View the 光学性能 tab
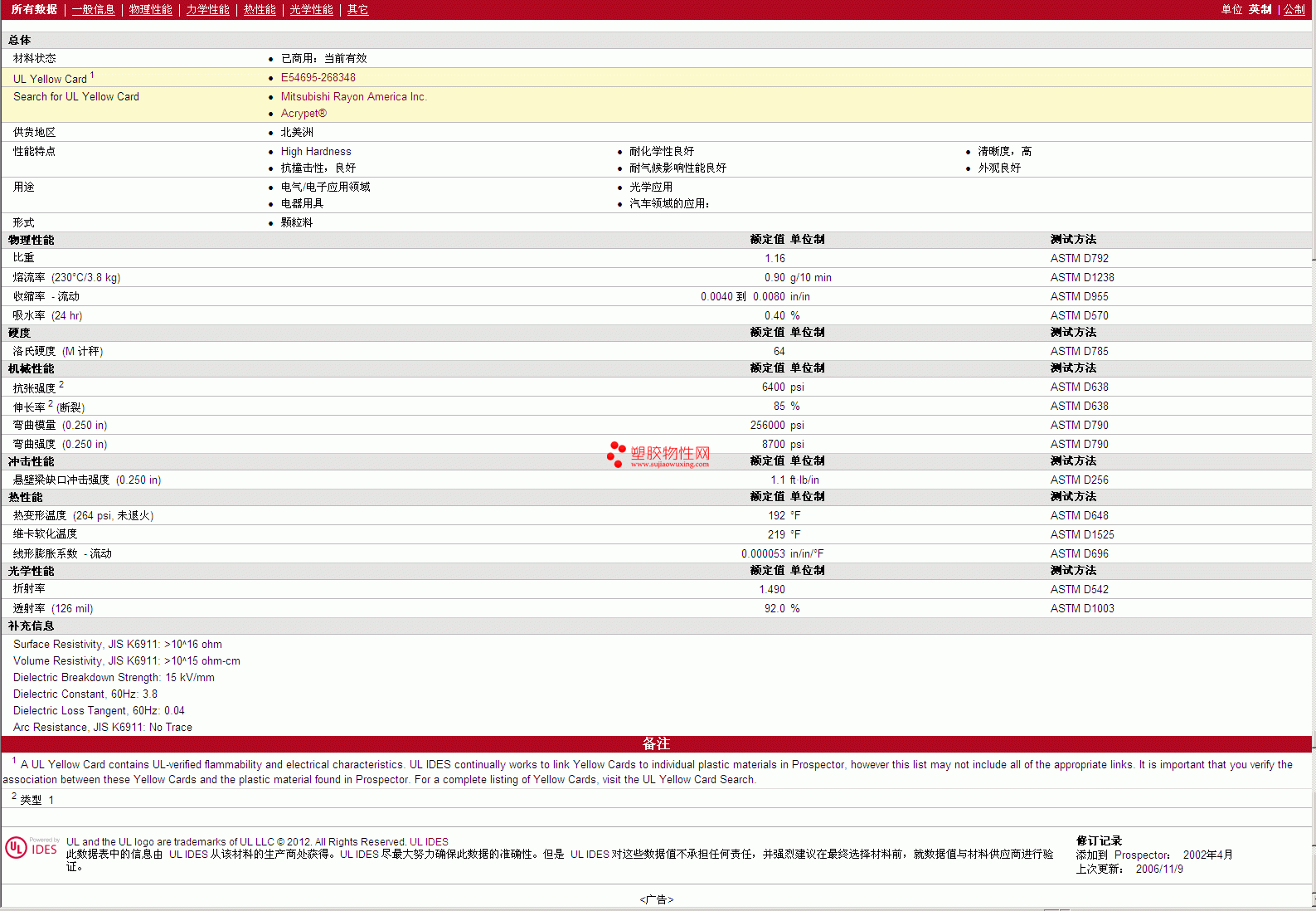 click(x=311, y=10)
